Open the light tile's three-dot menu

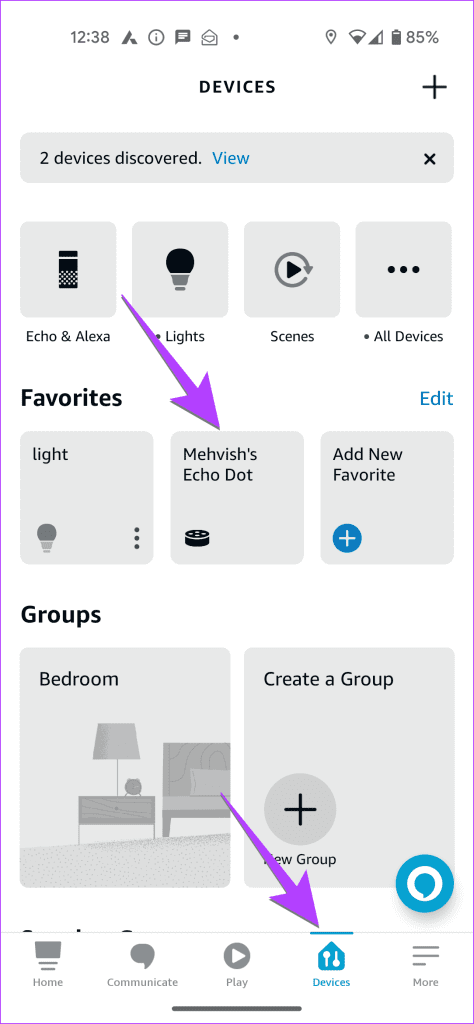[136, 538]
